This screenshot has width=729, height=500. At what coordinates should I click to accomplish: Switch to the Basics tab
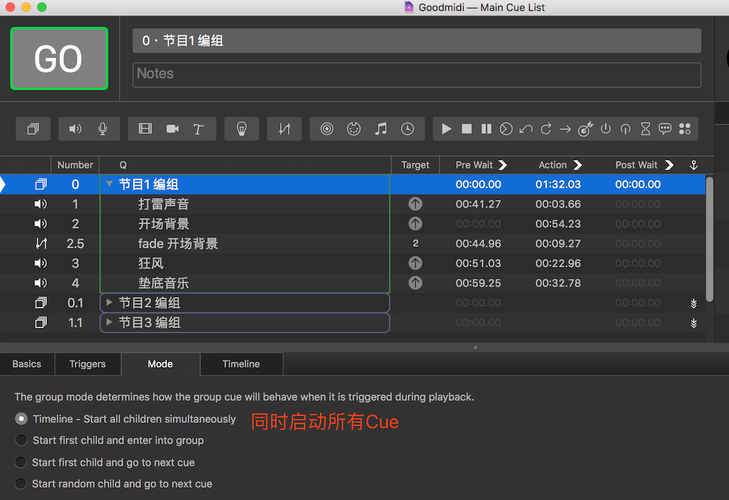pyautogui.click(x=27, y=364)
